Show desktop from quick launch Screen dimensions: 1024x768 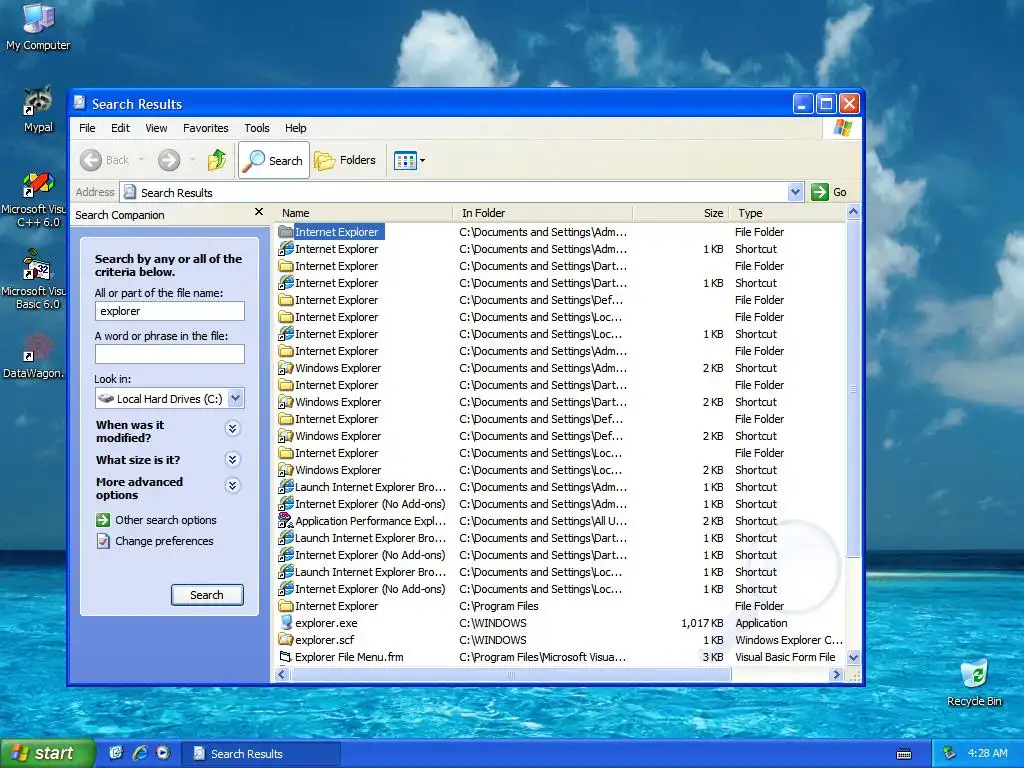tap(116, 753)
